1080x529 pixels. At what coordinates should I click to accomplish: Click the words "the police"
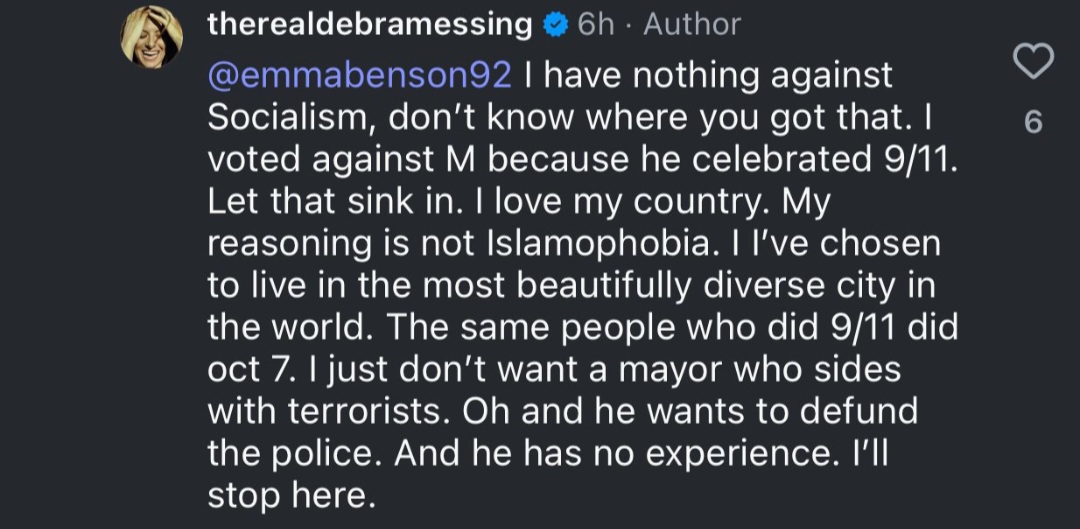(x=295, y=454)
